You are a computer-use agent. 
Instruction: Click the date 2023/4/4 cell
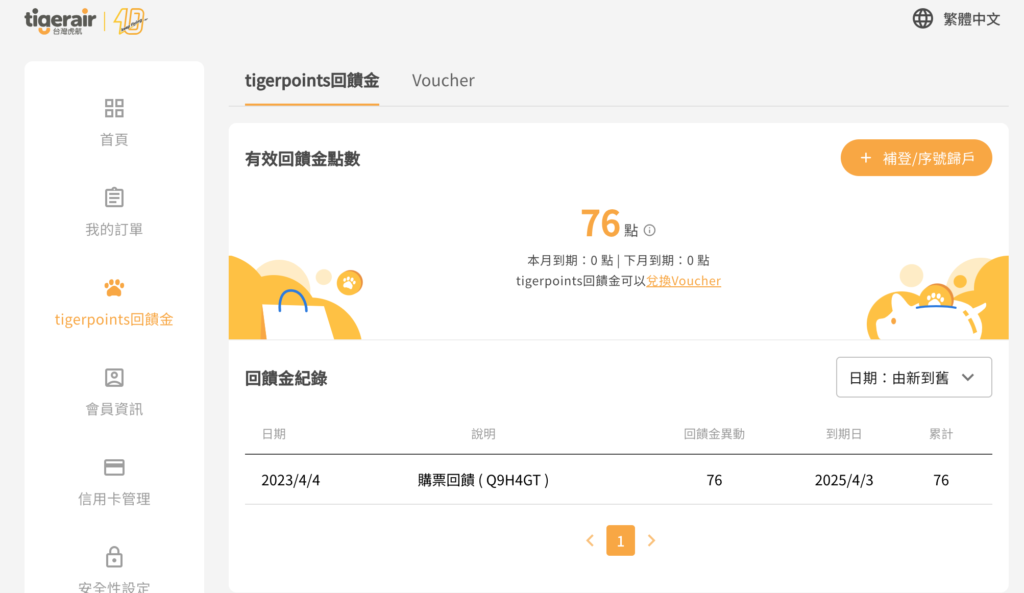(x=291, y=480)
